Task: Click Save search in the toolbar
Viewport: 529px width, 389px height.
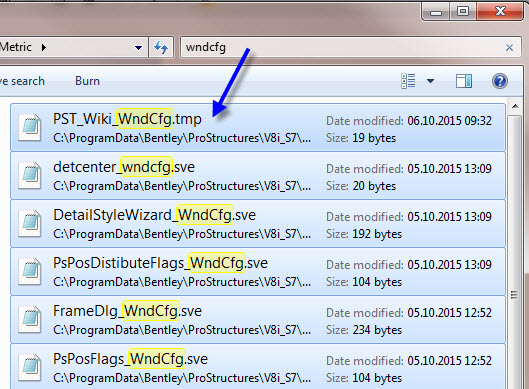Action: 22,81
